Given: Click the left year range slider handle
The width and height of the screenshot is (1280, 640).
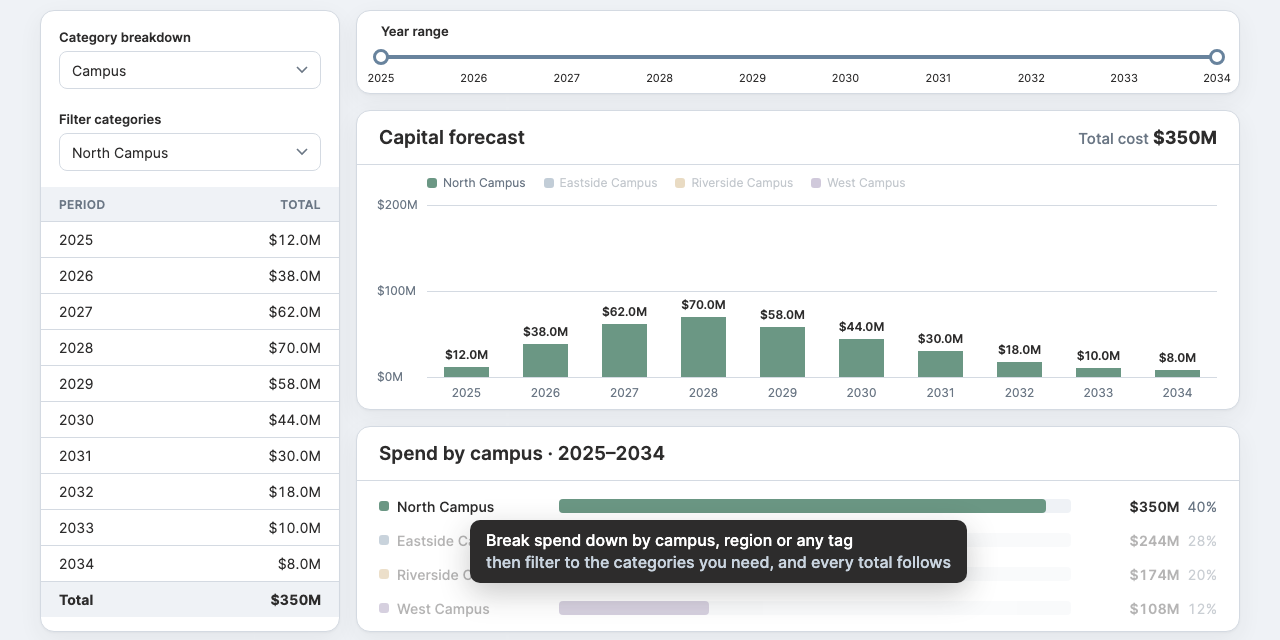Looking at the screenshot, I should pyautogui.click(x=381, y=57).
